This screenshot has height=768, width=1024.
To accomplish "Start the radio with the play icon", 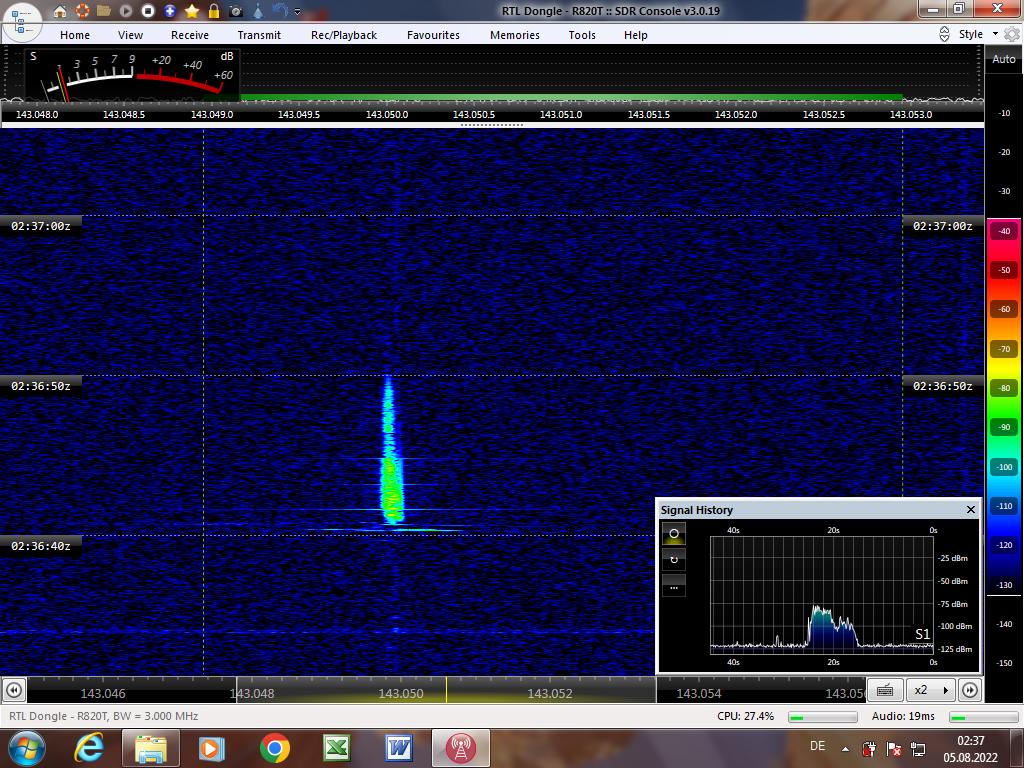I will [126, 10].
